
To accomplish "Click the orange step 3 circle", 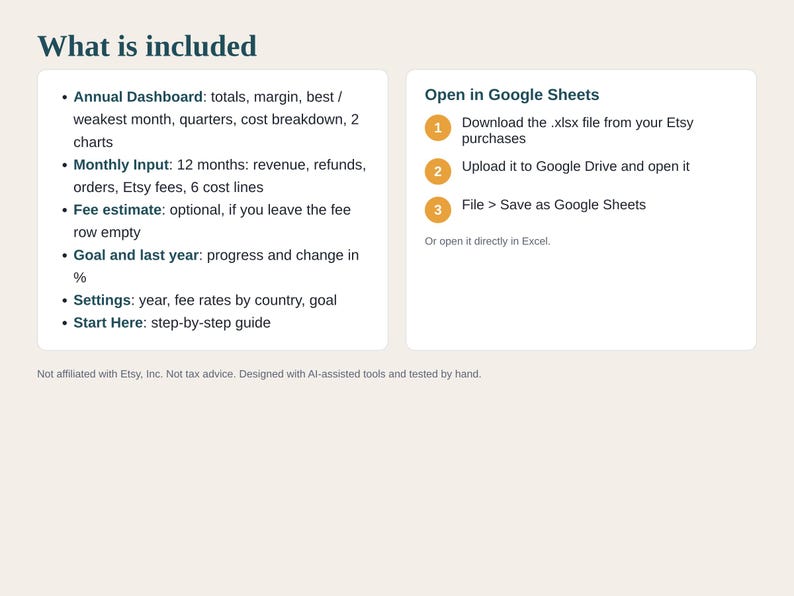I will tap(438, 210).
